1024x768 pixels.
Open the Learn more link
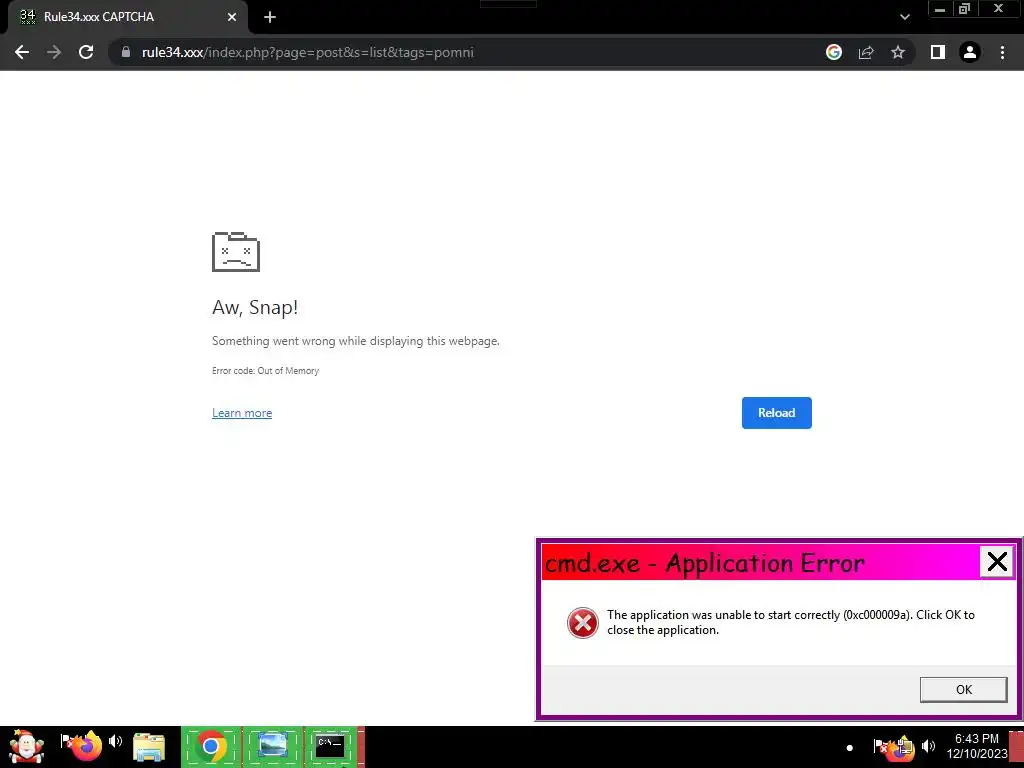point(242,413)
